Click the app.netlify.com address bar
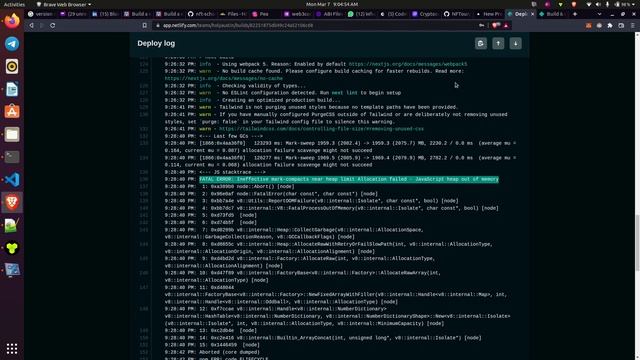The image size is (640, 360). click(x=314, y=25)
